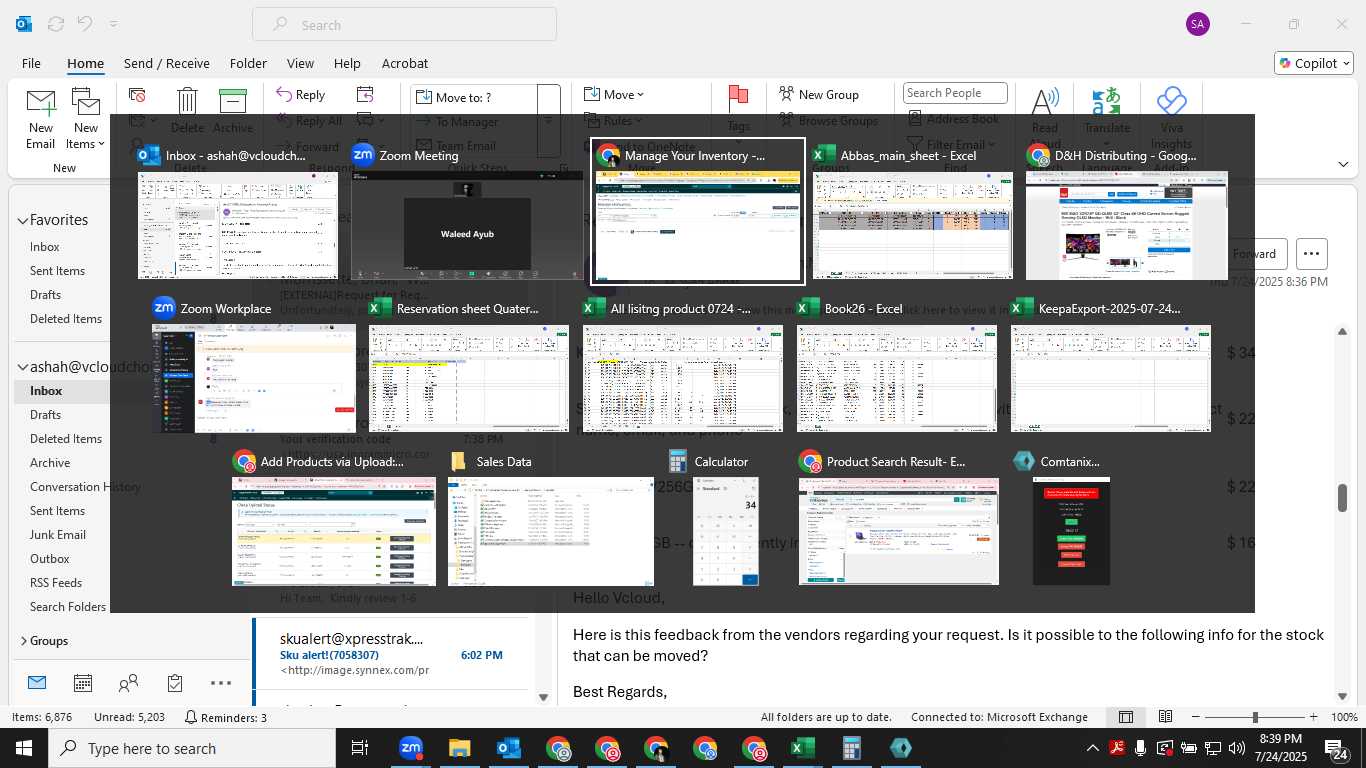Click the Mail navigation icon
The image size is (1366, 768).
pos(37,683)
